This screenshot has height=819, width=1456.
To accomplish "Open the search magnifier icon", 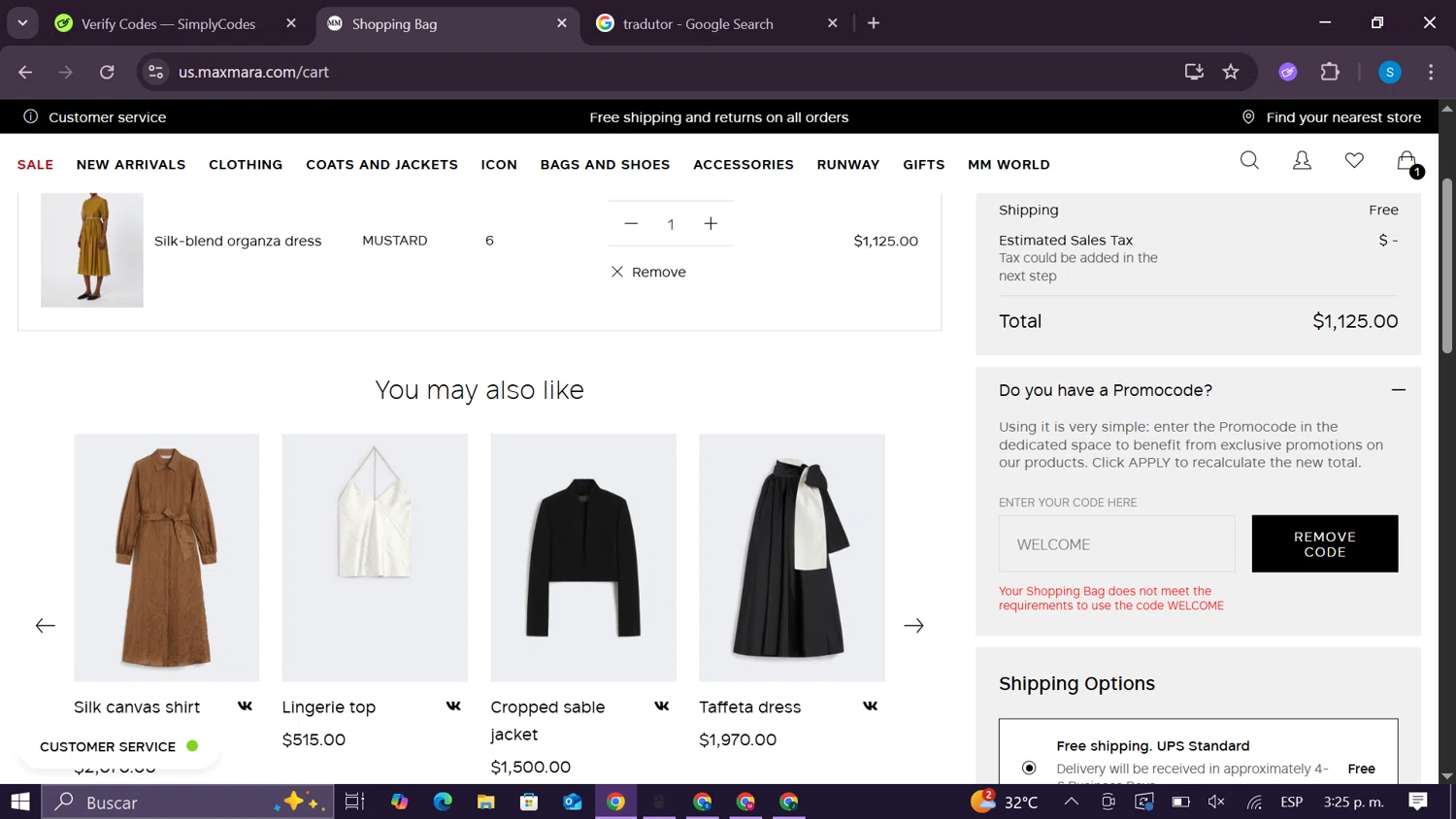I will point(1249,161).
